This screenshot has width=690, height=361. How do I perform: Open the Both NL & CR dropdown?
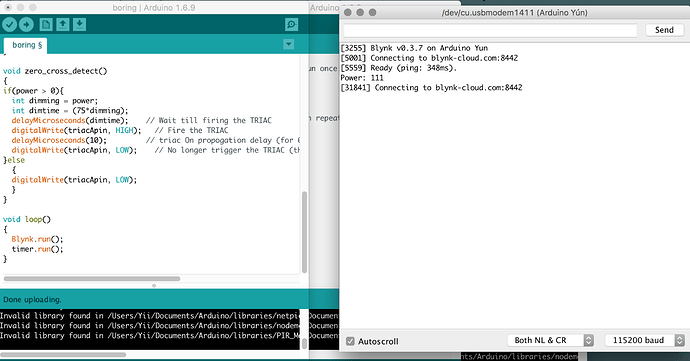(x=551, y=340)
